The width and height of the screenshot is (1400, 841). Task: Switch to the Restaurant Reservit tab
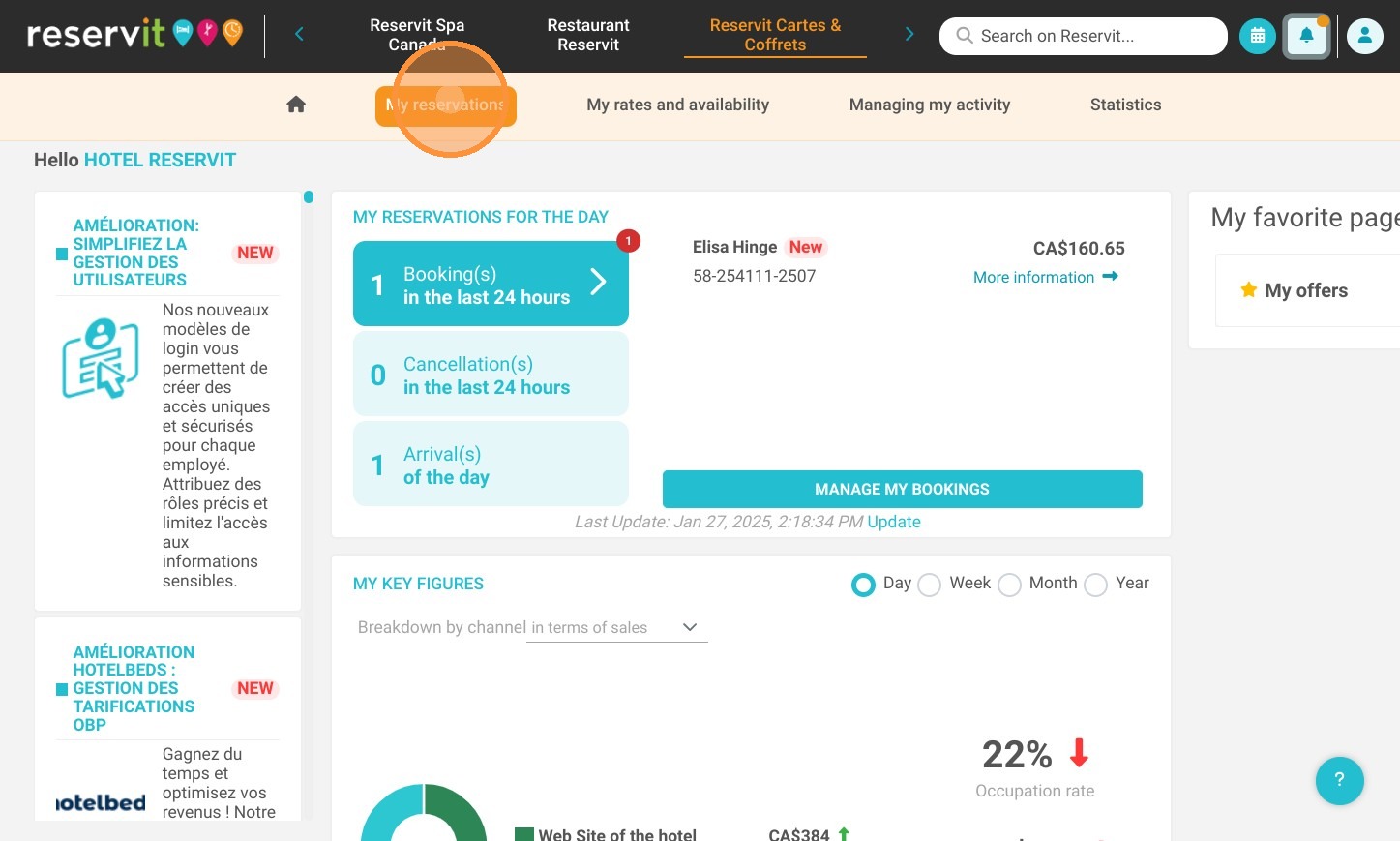point(588,35)
